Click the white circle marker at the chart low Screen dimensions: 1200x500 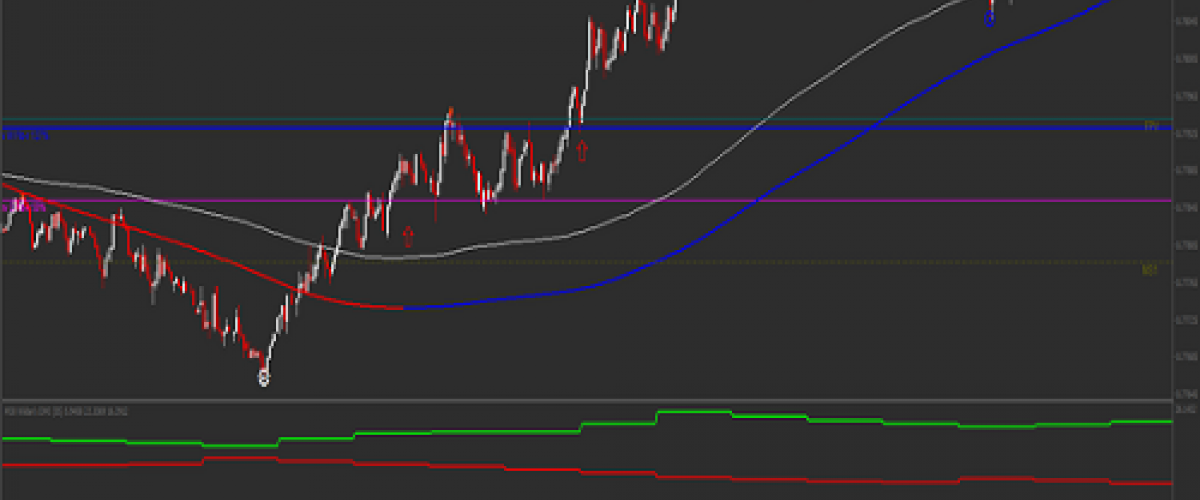point(264,378)
